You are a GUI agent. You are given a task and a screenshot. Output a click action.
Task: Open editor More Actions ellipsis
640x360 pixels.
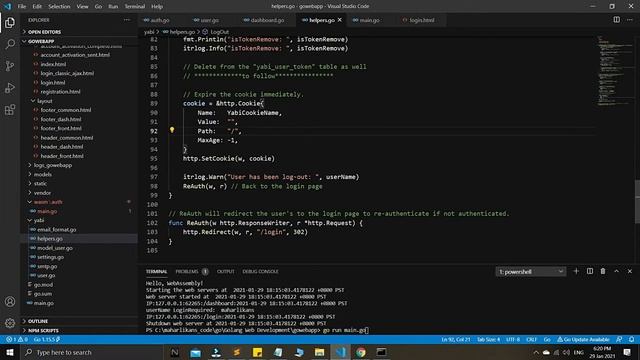[630, 20]
